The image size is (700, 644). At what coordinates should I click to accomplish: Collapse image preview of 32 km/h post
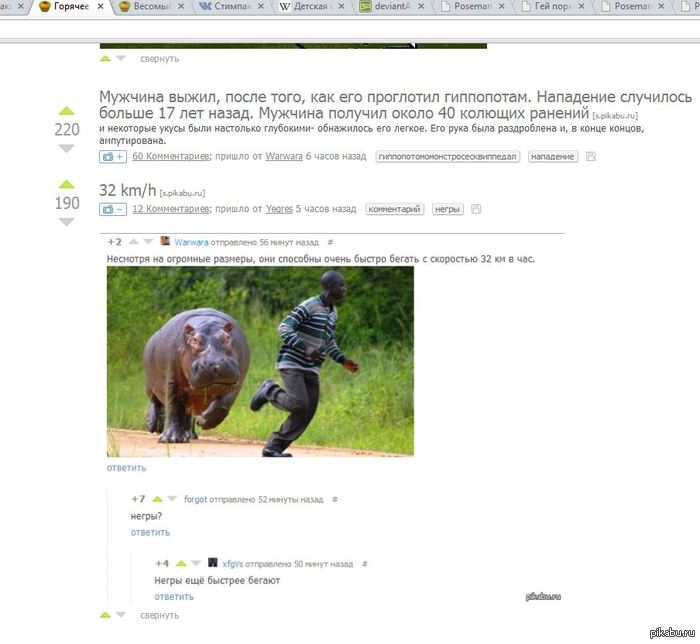pos(113,209)
